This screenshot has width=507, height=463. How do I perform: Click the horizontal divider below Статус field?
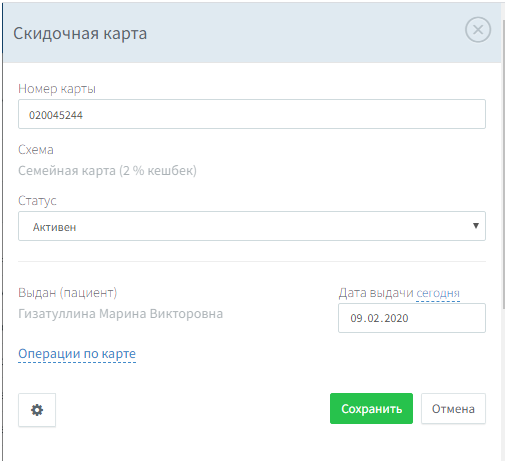click(252, 262)
